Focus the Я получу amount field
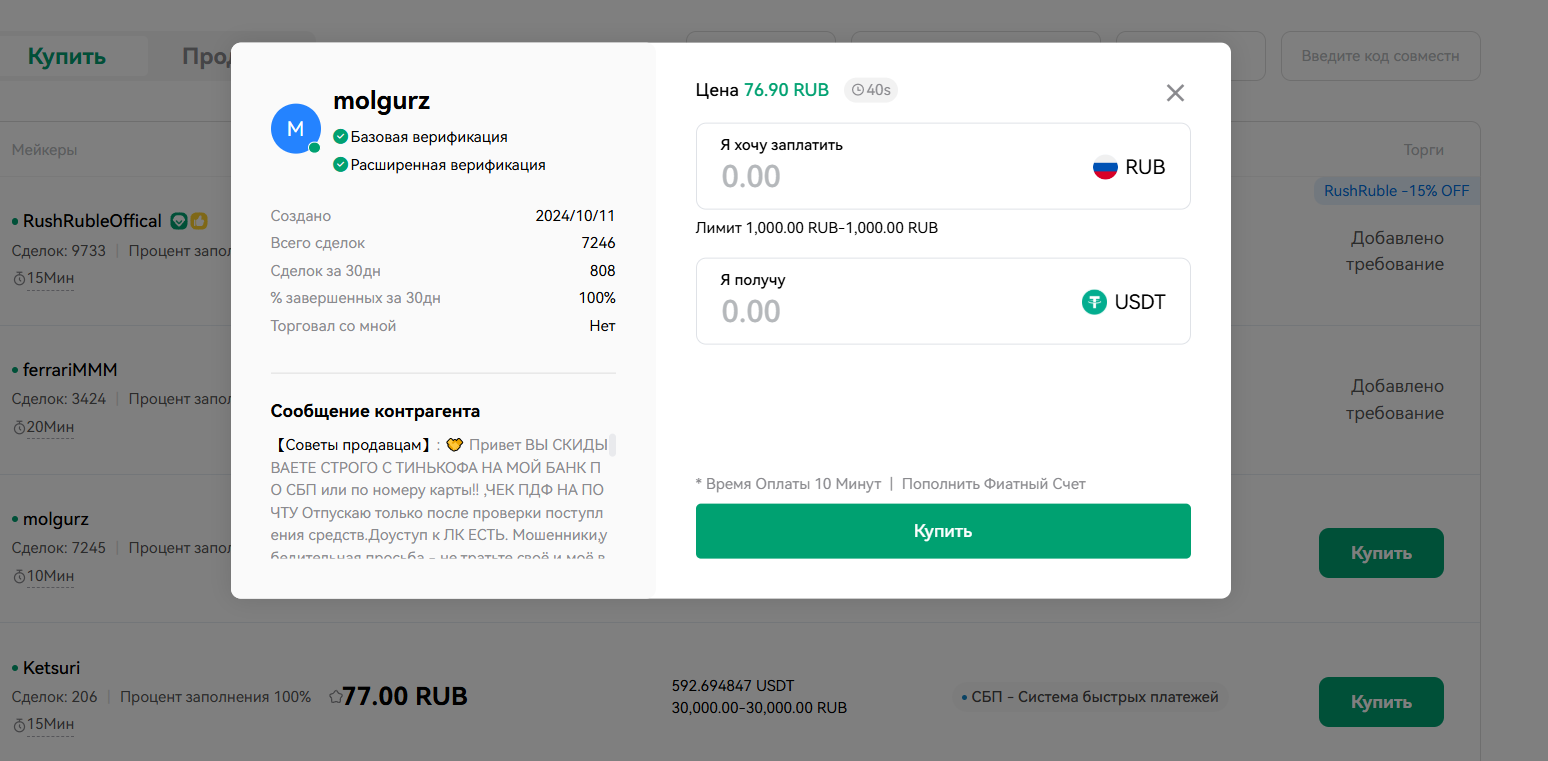 click(900, 312)
